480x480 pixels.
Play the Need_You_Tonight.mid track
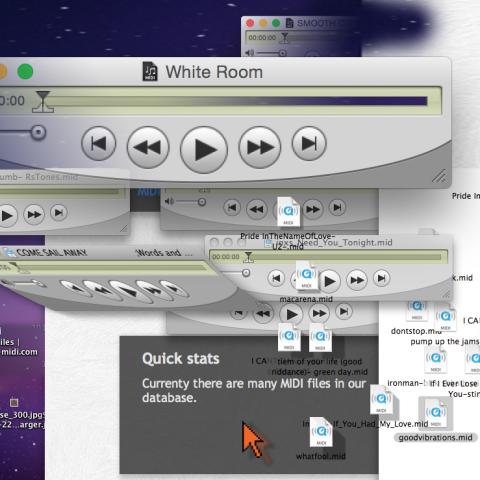click(x=329, y=281)
